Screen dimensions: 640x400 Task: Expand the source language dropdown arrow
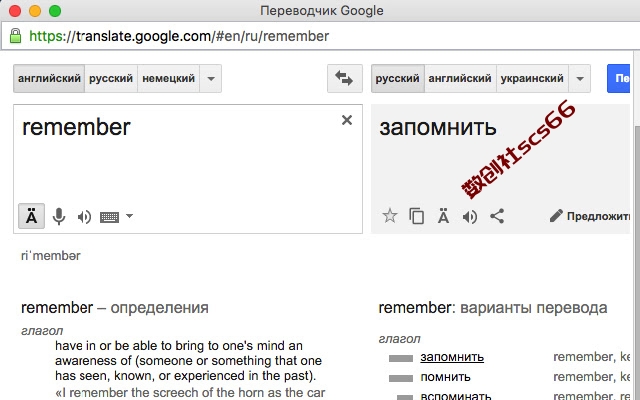(x=211, y=78)
